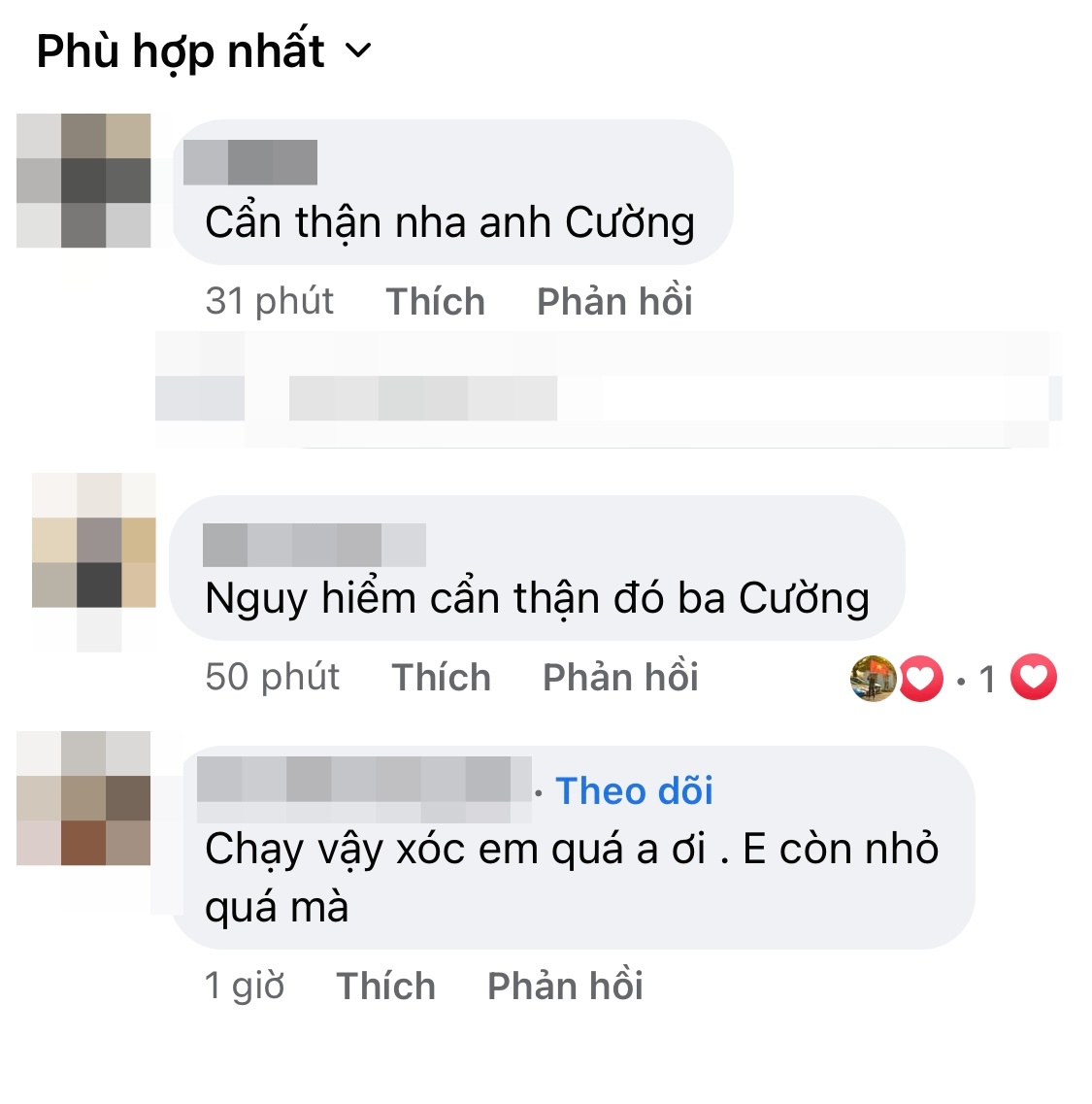Click the 'Phù hợp nhất' sorting label
Image resolution: width=1092 pixels, height=1104 pixels.
tap(181, 50)
